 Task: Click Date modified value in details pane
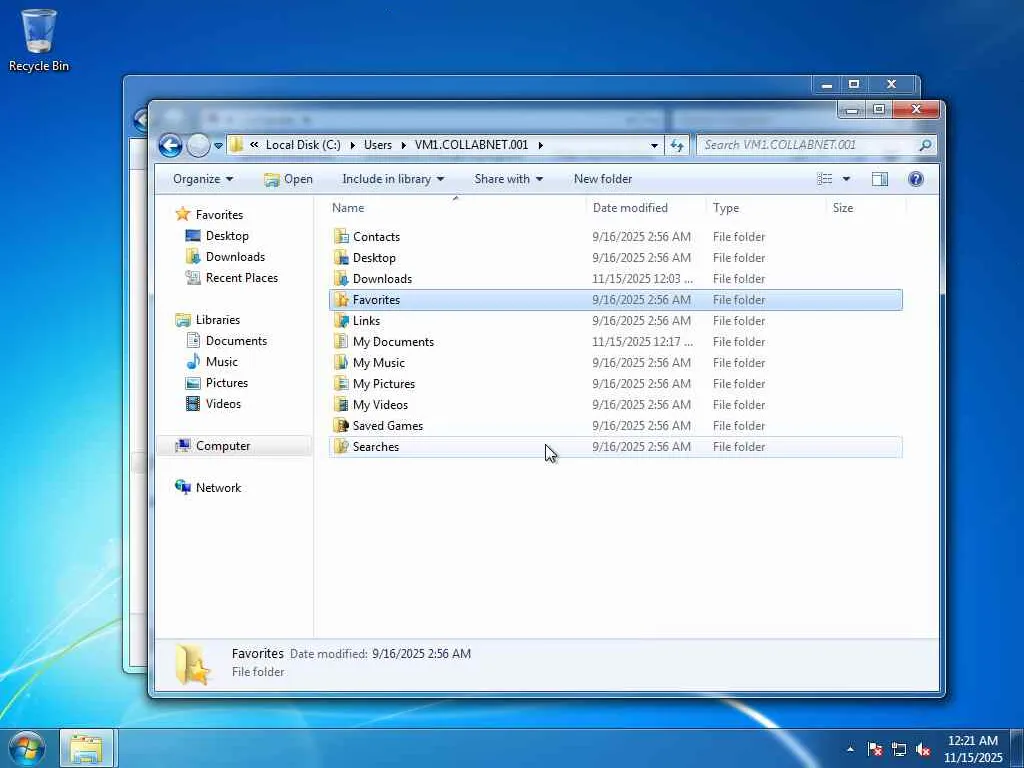421,654
